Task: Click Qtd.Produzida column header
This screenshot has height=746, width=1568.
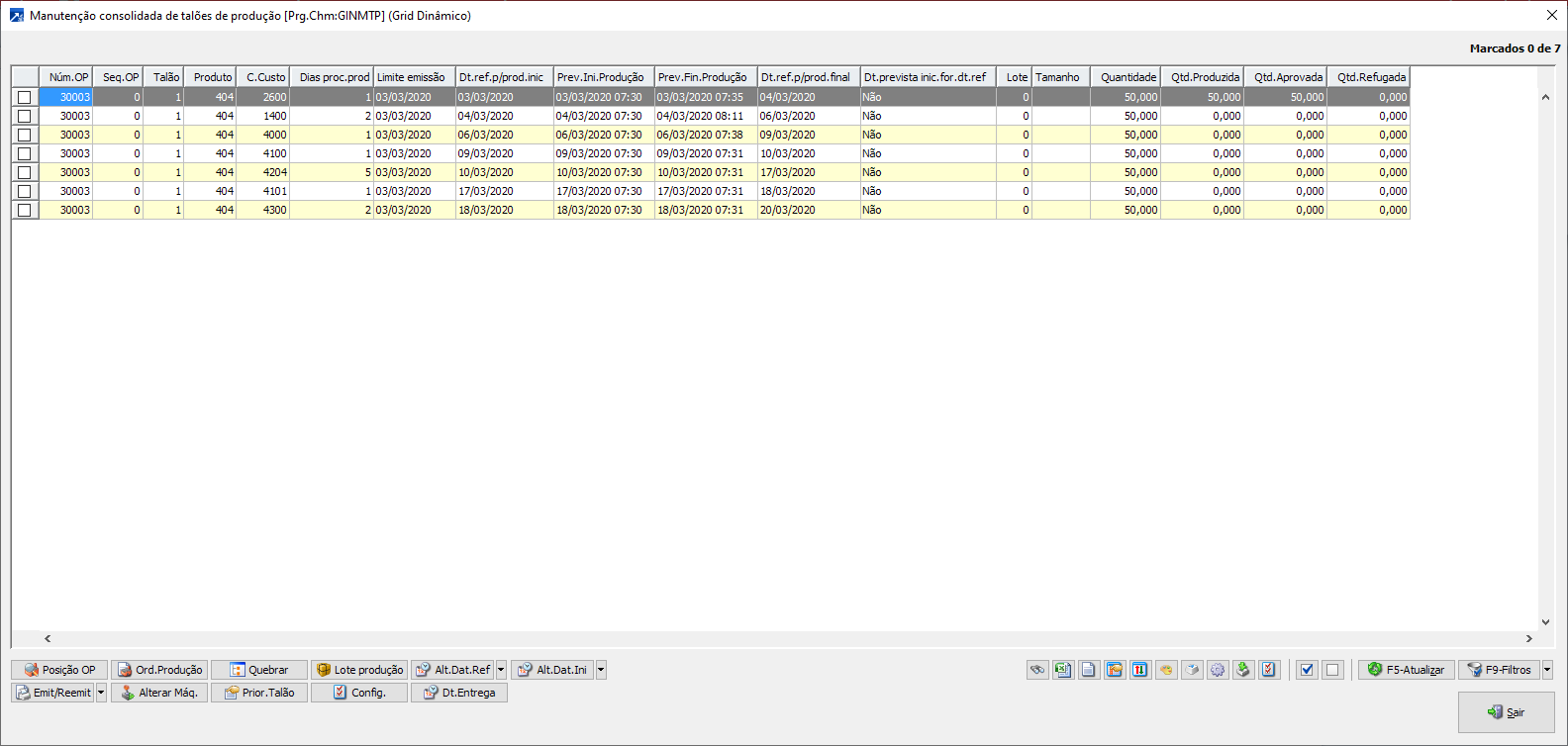Action: pos(1202,77)
